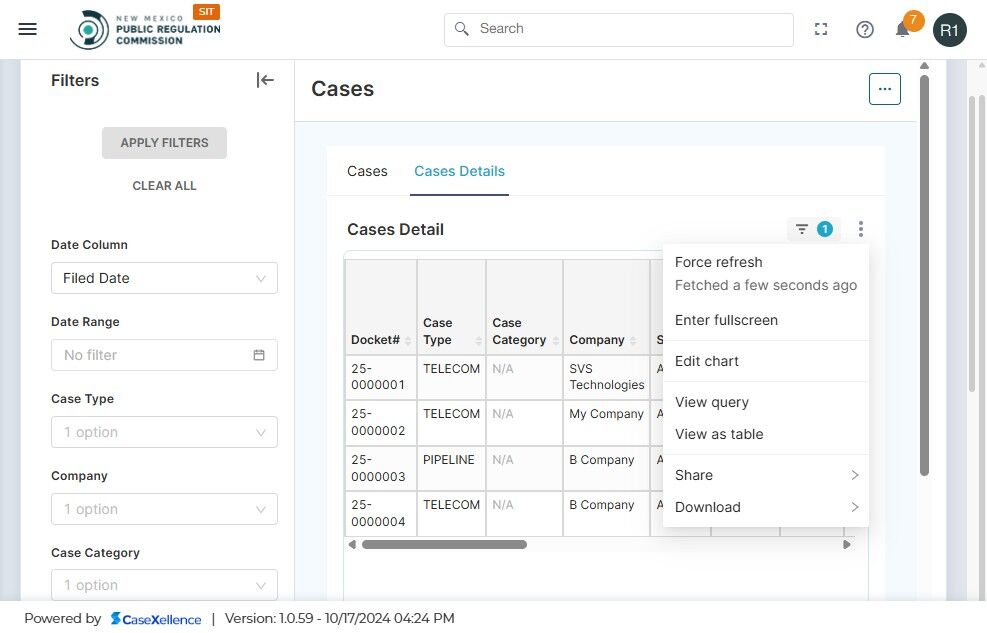Select View as table menu item
The width and height of the screenshot is (987, 633).
pos(766,434)
